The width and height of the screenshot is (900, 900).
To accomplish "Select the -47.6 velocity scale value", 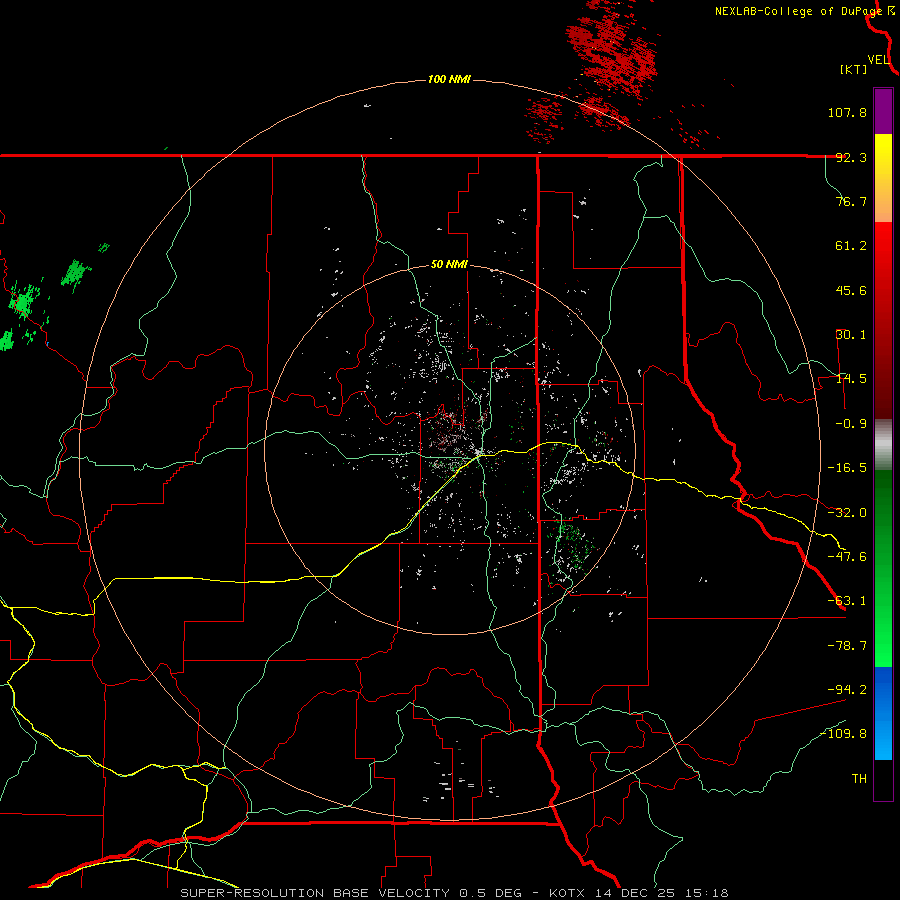I will 847,557.
